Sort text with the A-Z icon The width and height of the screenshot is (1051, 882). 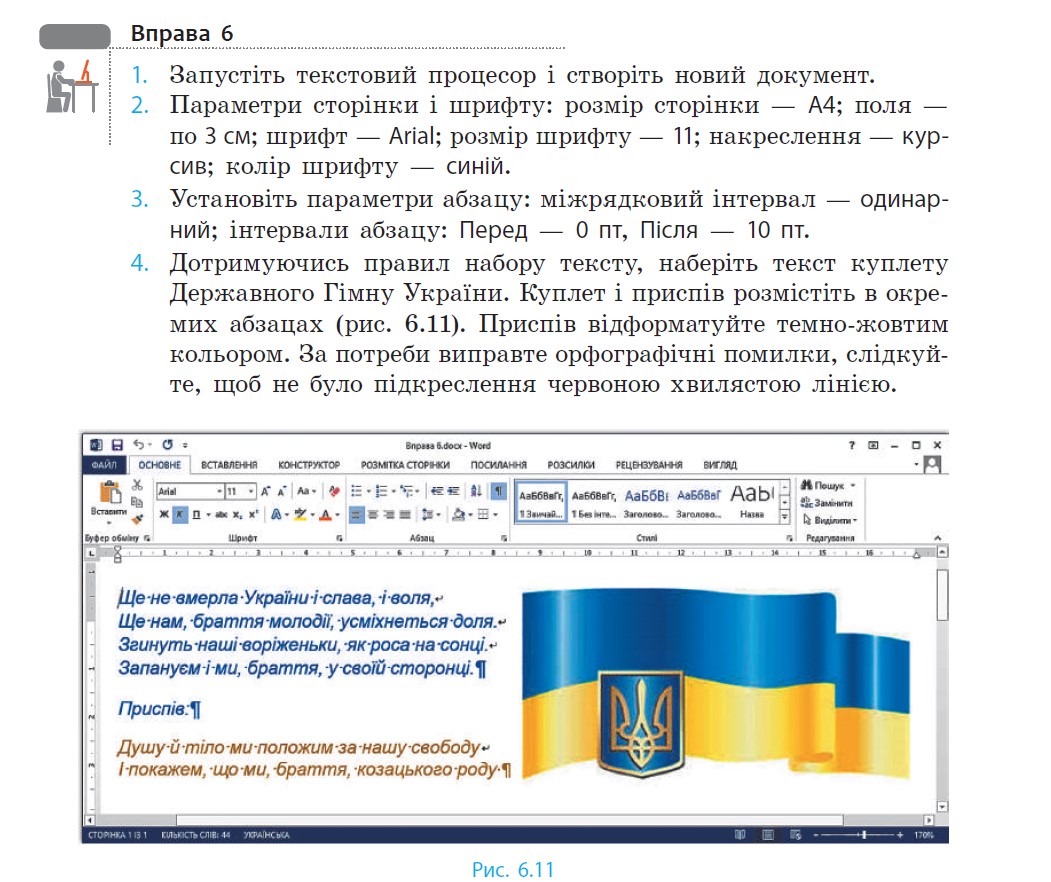point(476,491)
